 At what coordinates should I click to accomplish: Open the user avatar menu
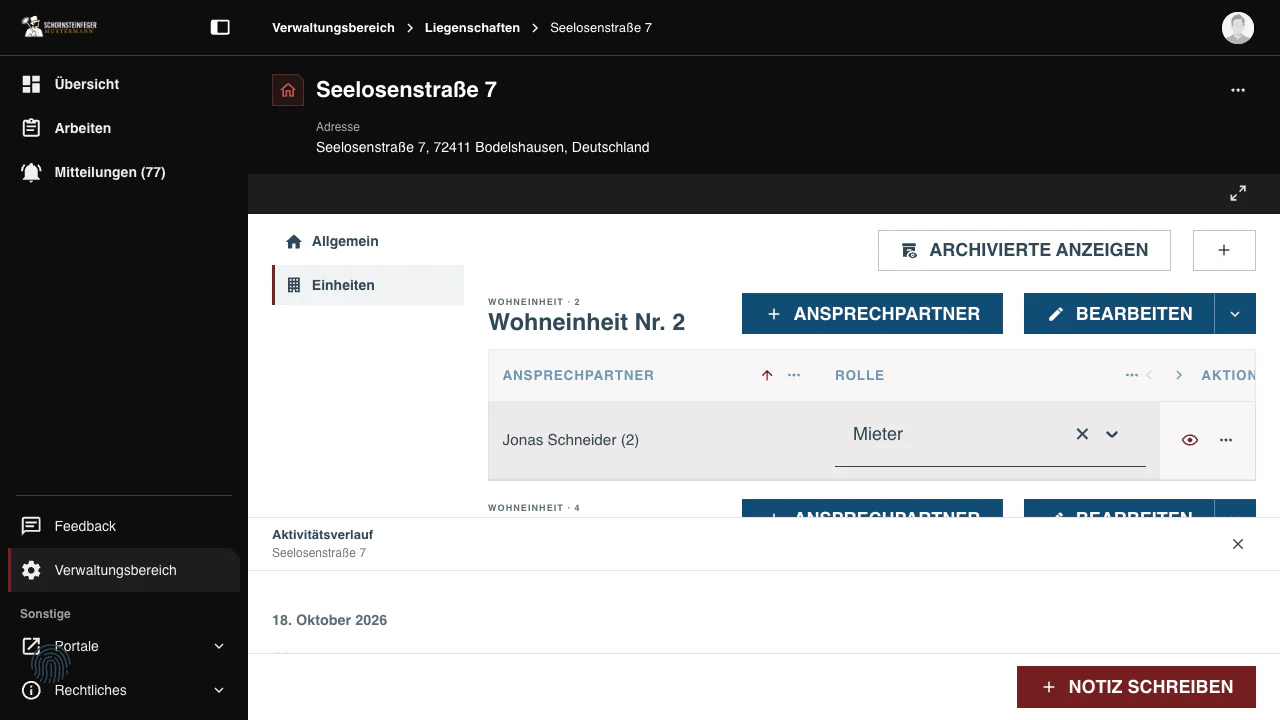1238,28
